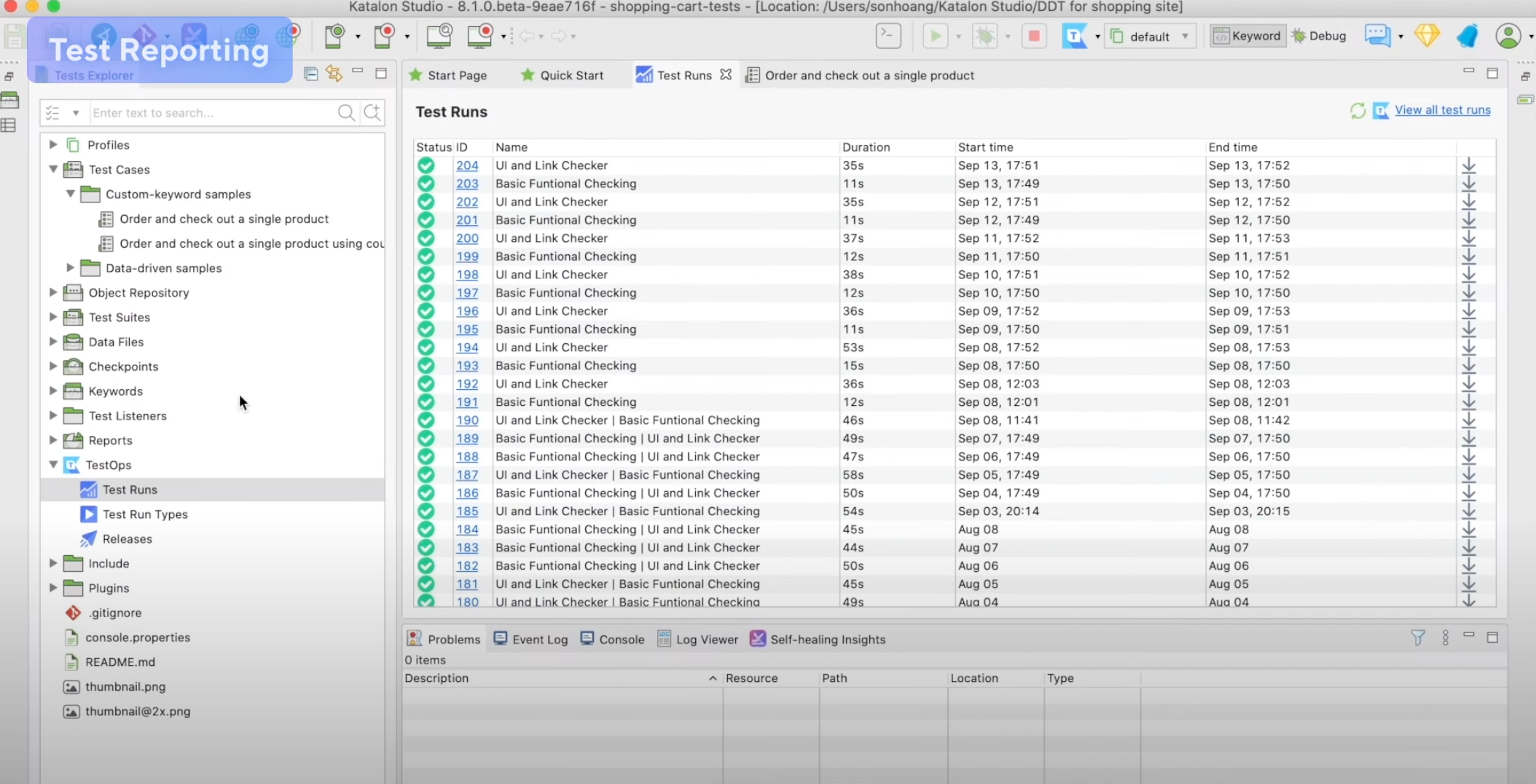
Task: Switch to the Quick Start tab
Action: pyautogui.click(x=562, y=75)
